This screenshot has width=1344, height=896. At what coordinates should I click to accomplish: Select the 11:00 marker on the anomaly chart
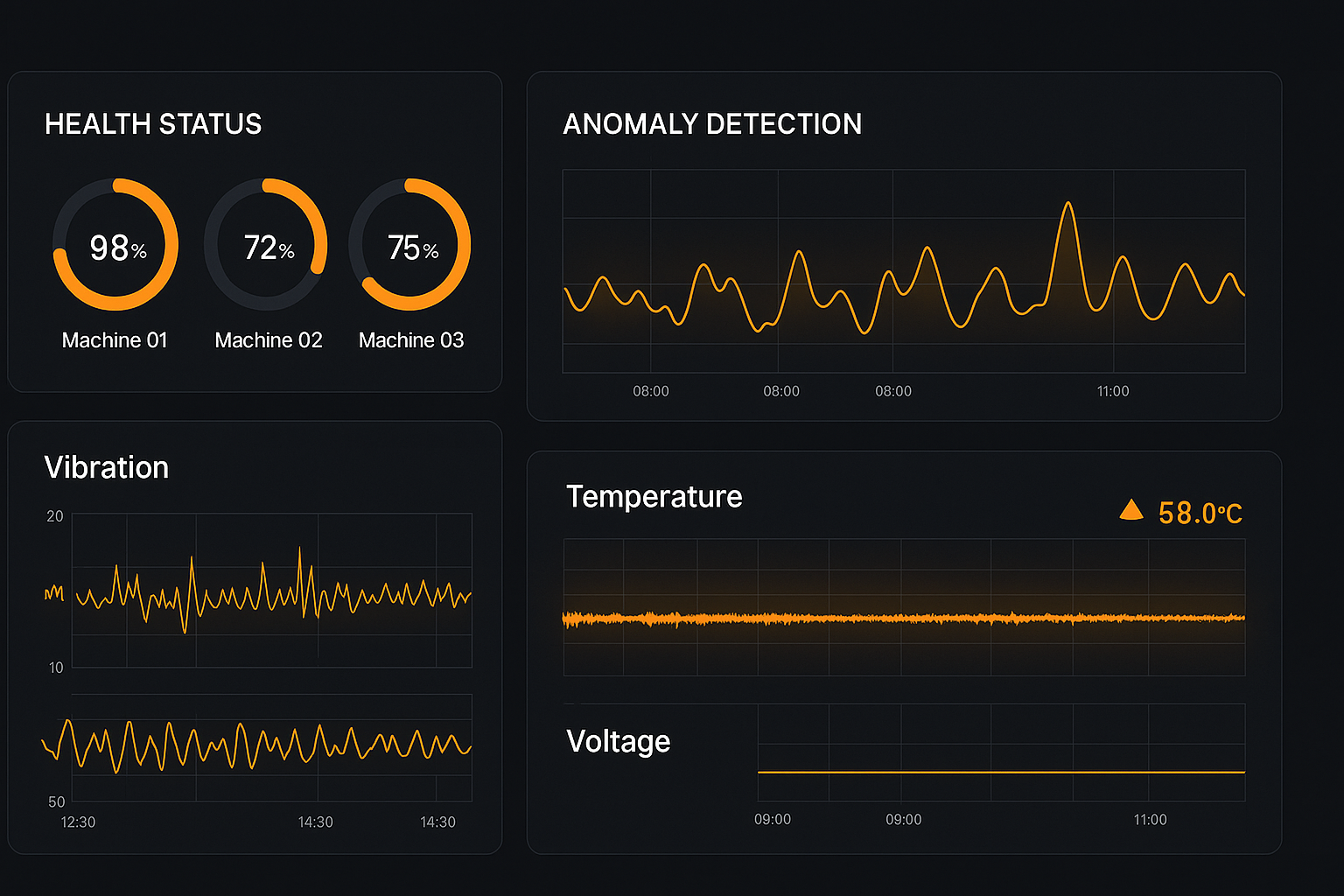1113,391
